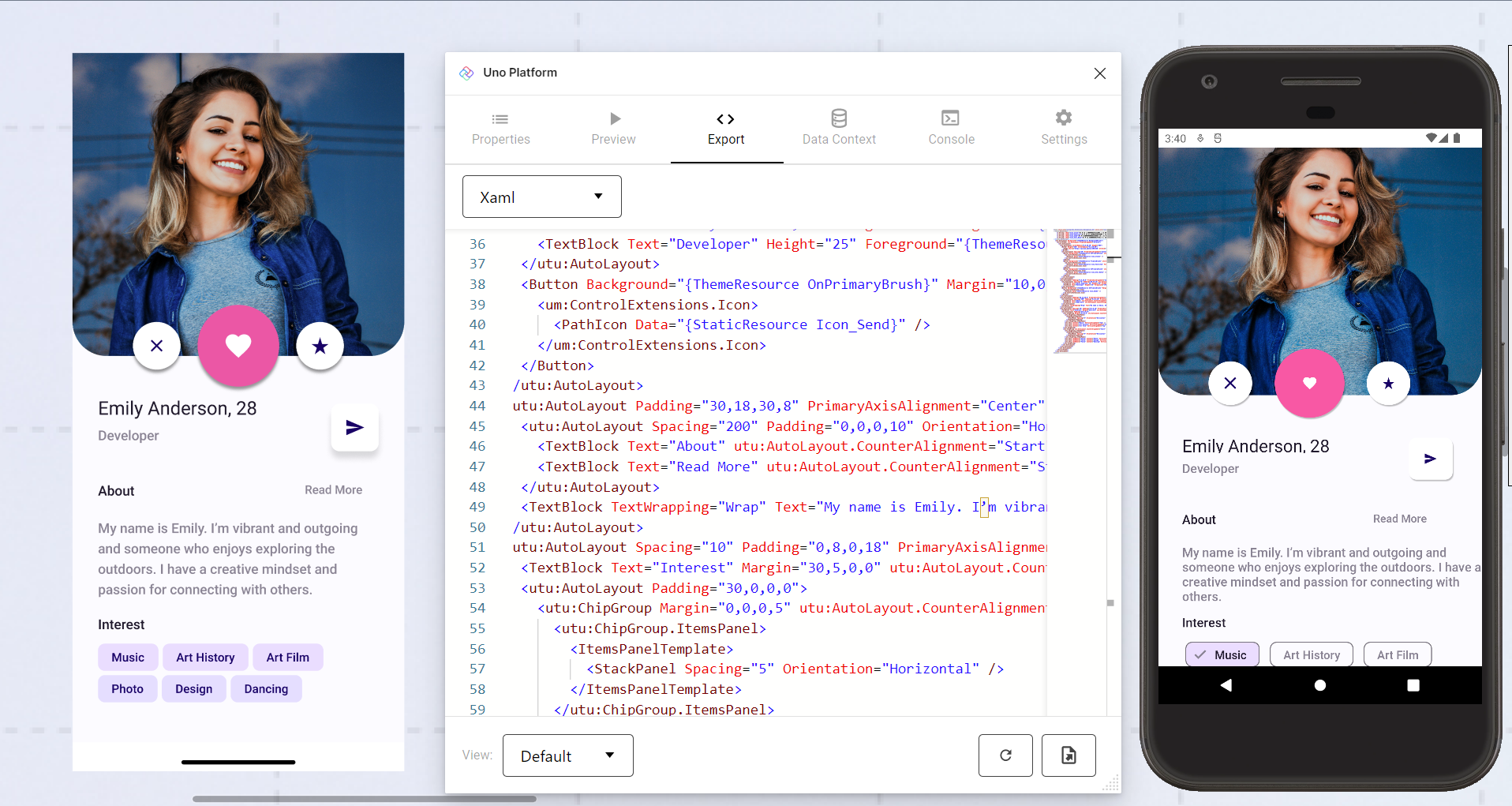This screenshot has width=1512, height=806.
Task: Dismiss the profile with the X icon
Action: click(x=156, y=346)
